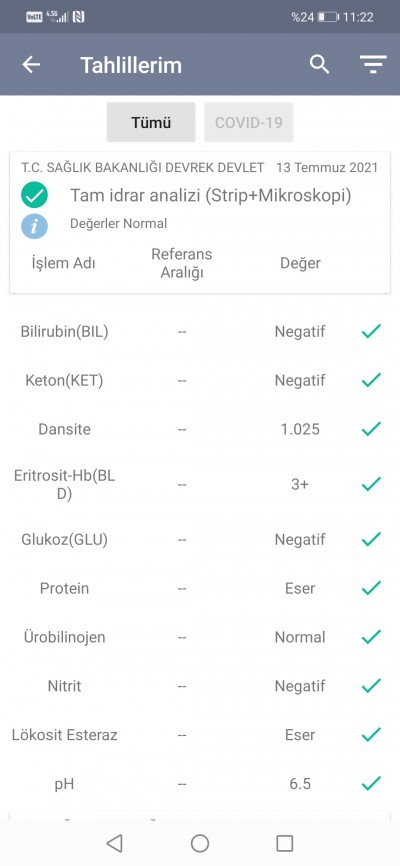Screen dimensions: 400x866
Task: Tap the back arrow in header
Action: pos(31,65)
